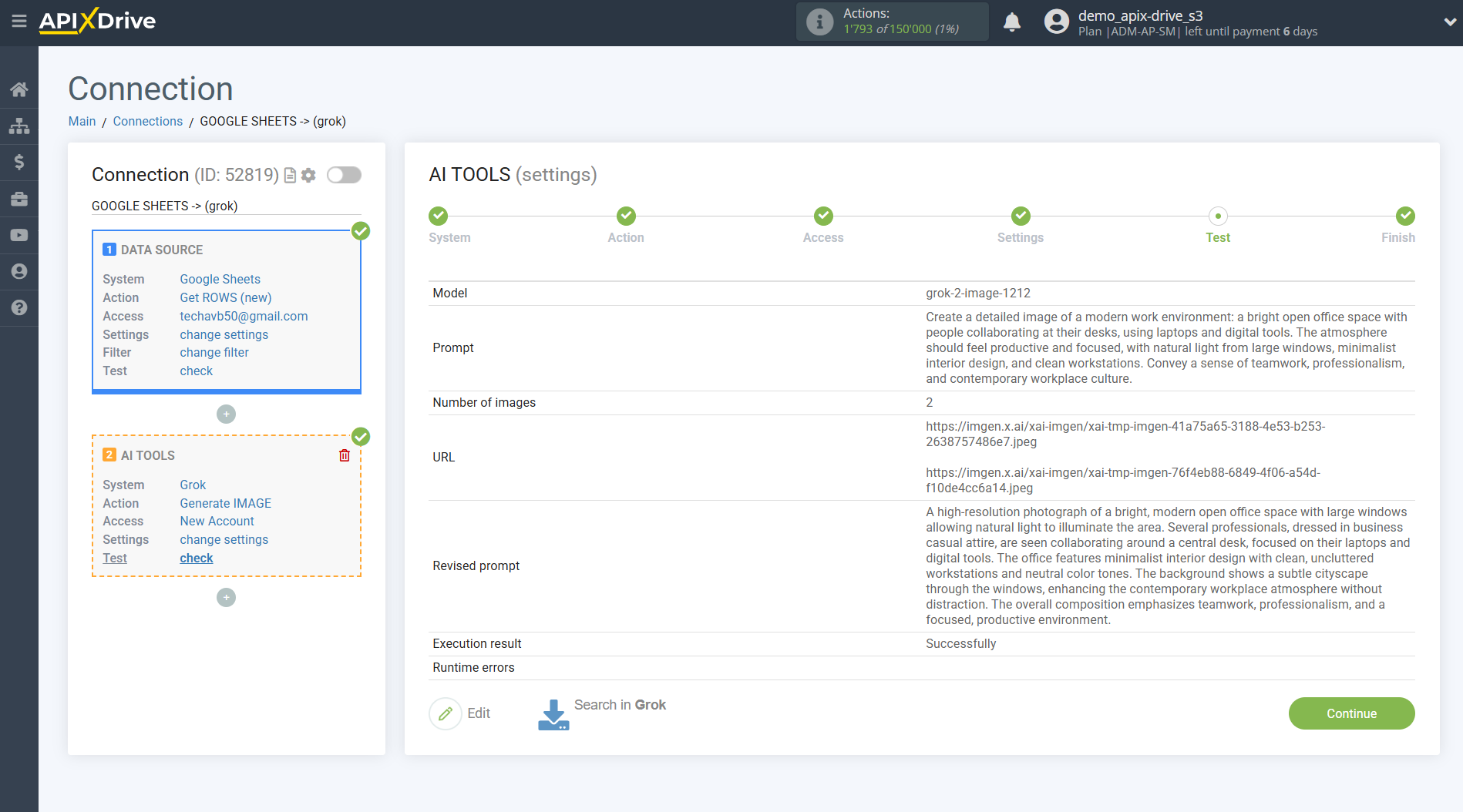Open the hamburger menu in header
Screen dimensions: 1463x812
tap(19, 21)
